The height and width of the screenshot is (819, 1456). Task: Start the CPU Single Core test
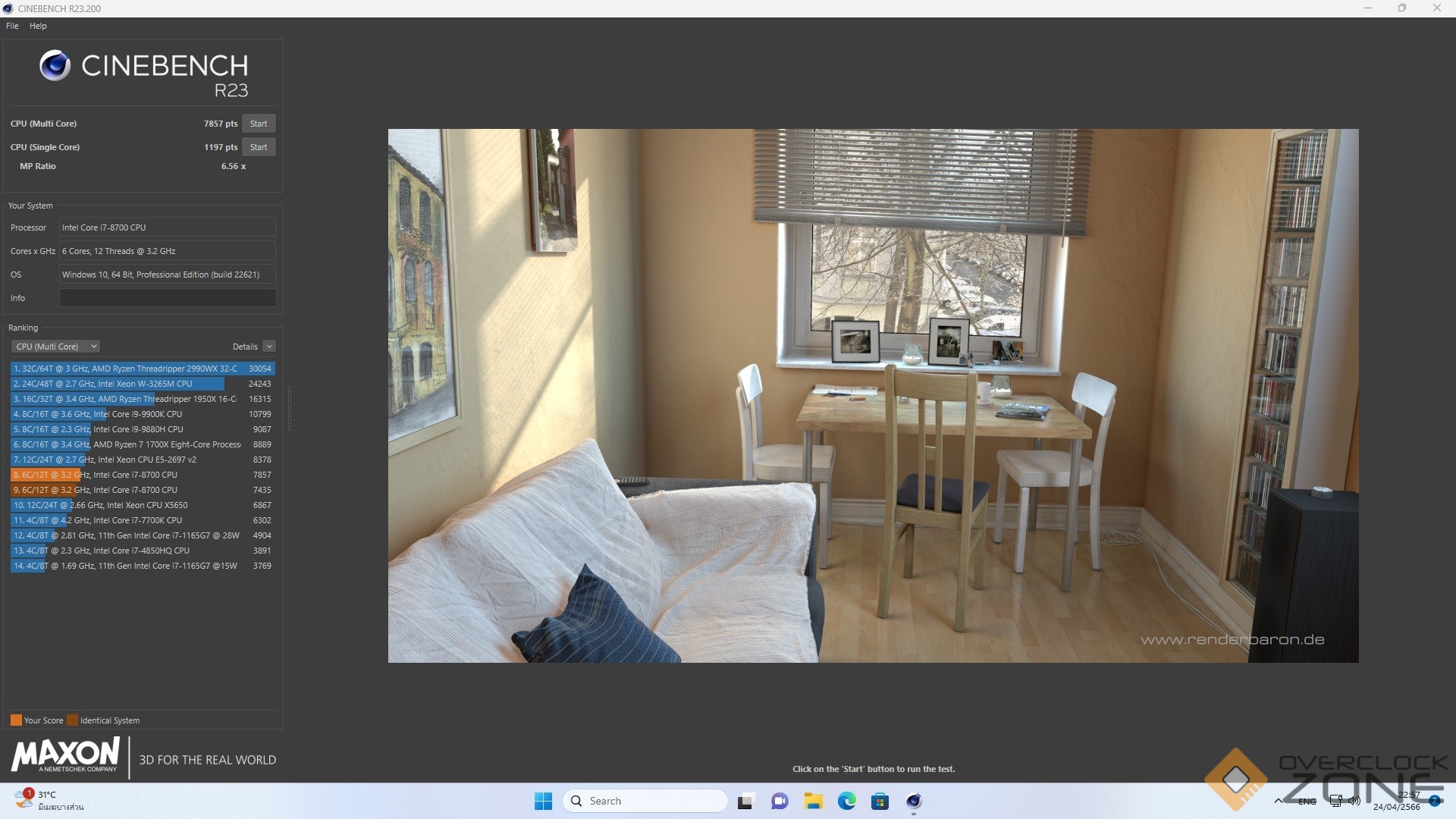(x=259, y=147)
